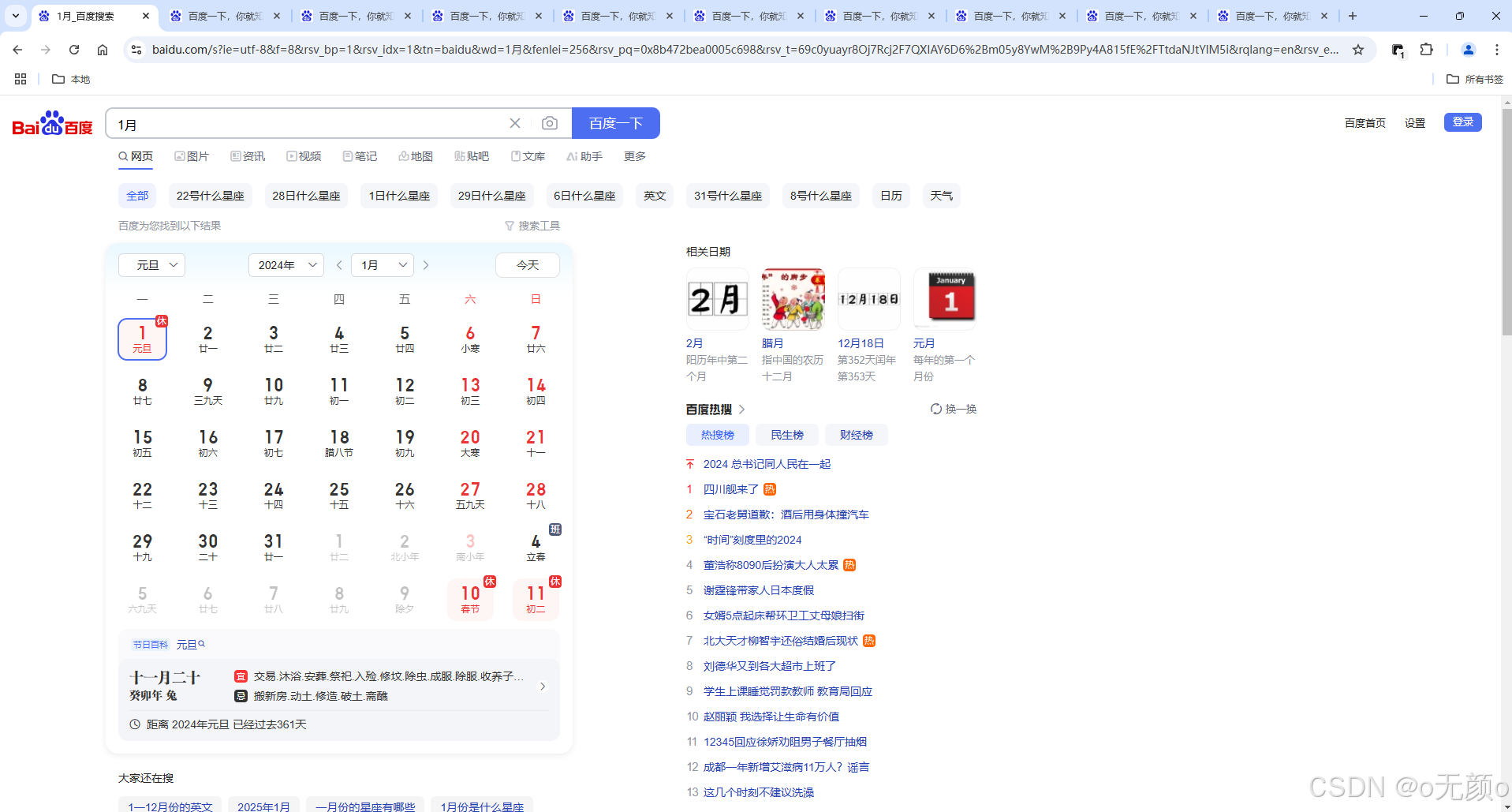This screenshot has height=812, width=1512.
Task: Click the site information icon in address bar
Action: (x=136, y=50)
